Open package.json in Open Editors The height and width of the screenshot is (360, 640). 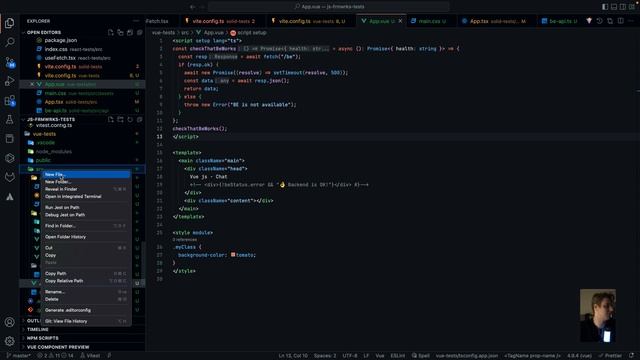point(60,40)
